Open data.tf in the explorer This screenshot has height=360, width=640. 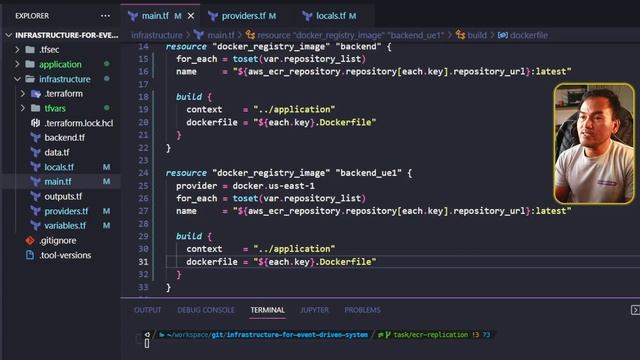click(x=56, y=152)
